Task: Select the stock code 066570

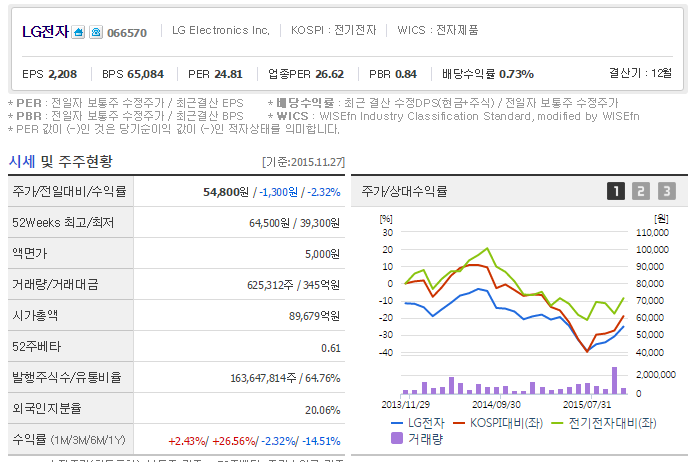Action: (x=127, y=33)
